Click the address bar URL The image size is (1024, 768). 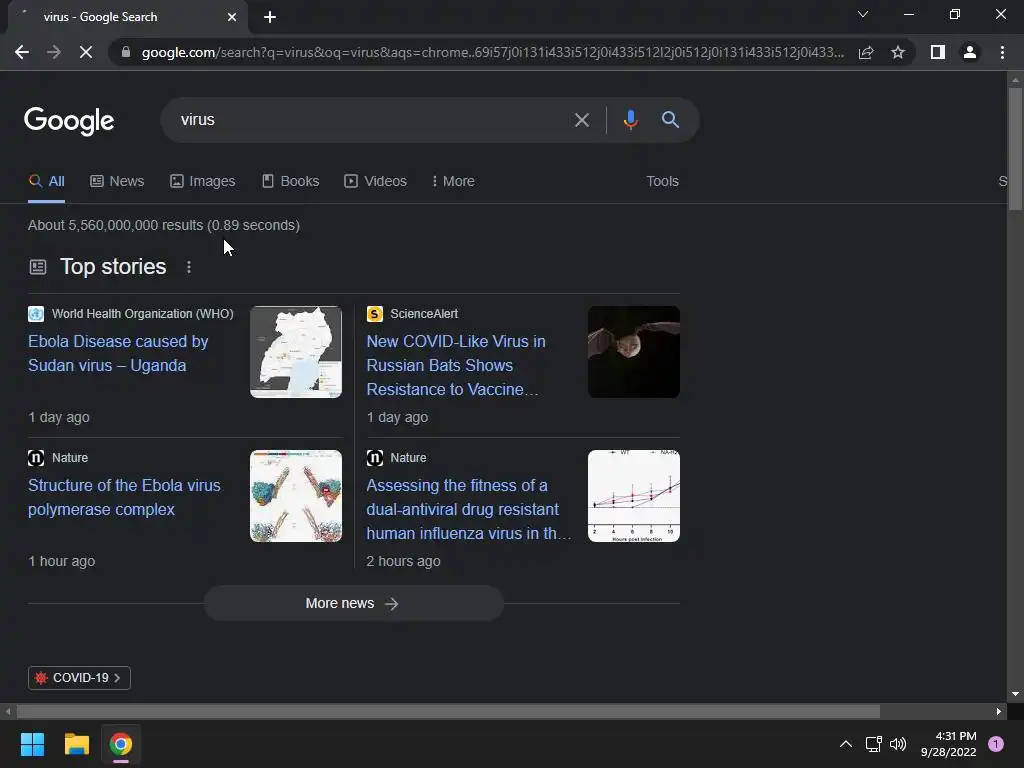(492, 52)
